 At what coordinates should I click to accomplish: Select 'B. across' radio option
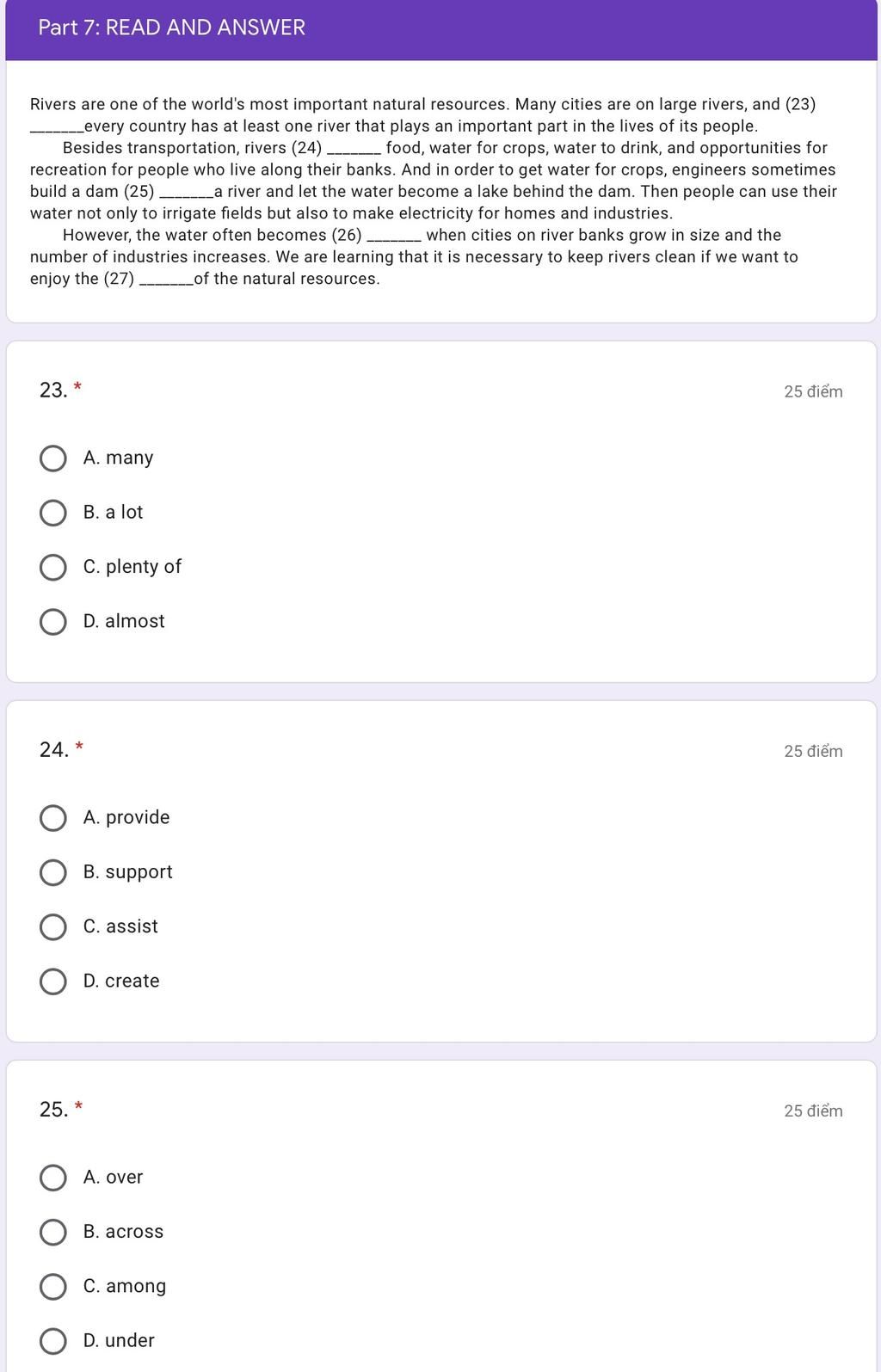click(53, 1232)
